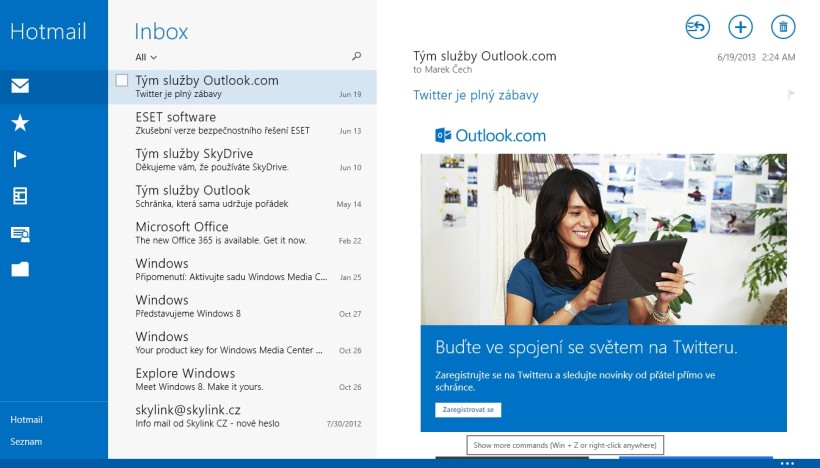Viewport: 820px width, 468px height.
Task: Open Windows email Představujeme Windows 8
Action: click(242, 306)
